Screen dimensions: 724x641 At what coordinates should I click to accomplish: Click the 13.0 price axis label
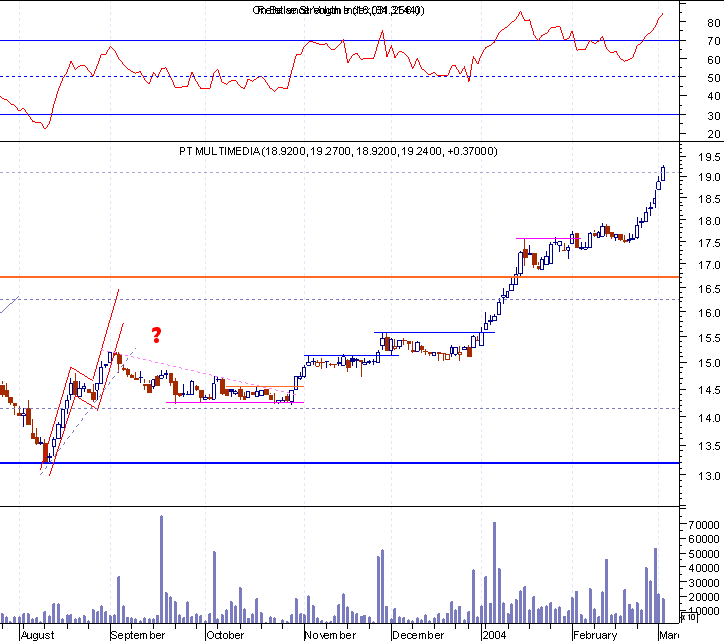tap(709, 476)
